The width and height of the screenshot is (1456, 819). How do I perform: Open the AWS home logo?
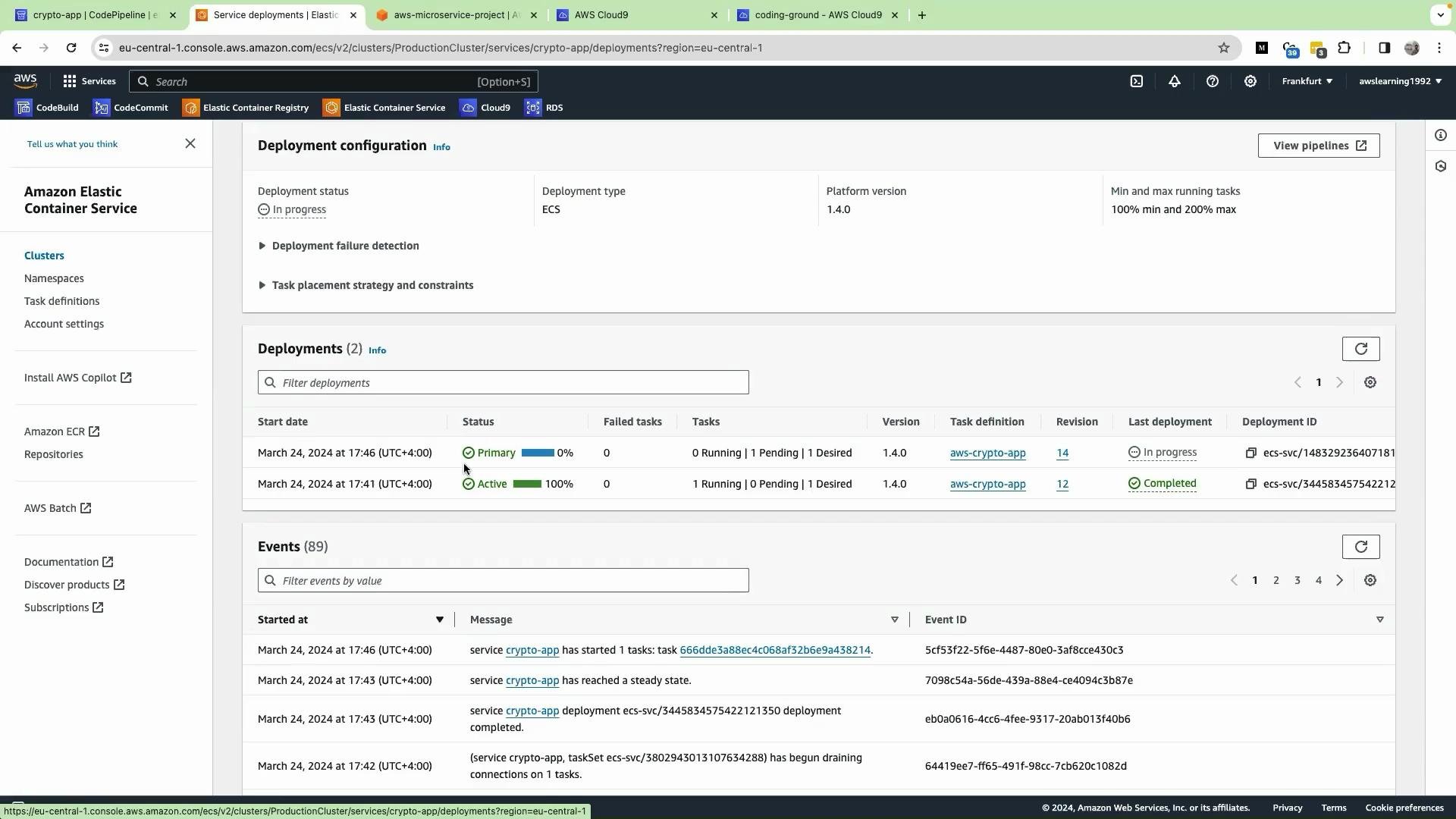25,81
